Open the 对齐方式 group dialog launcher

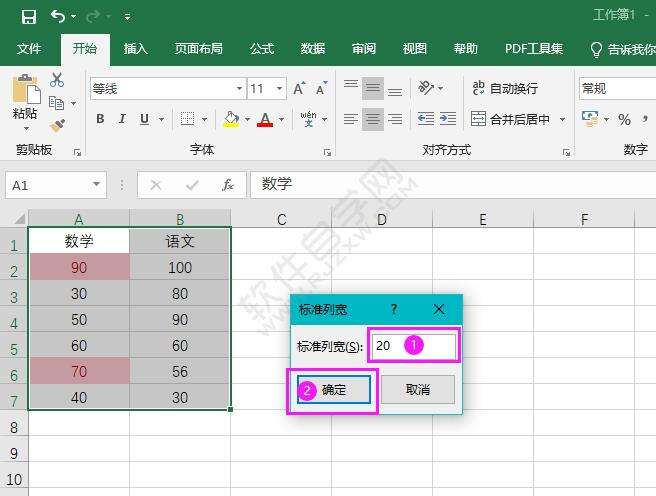click(x=566, y=153)
